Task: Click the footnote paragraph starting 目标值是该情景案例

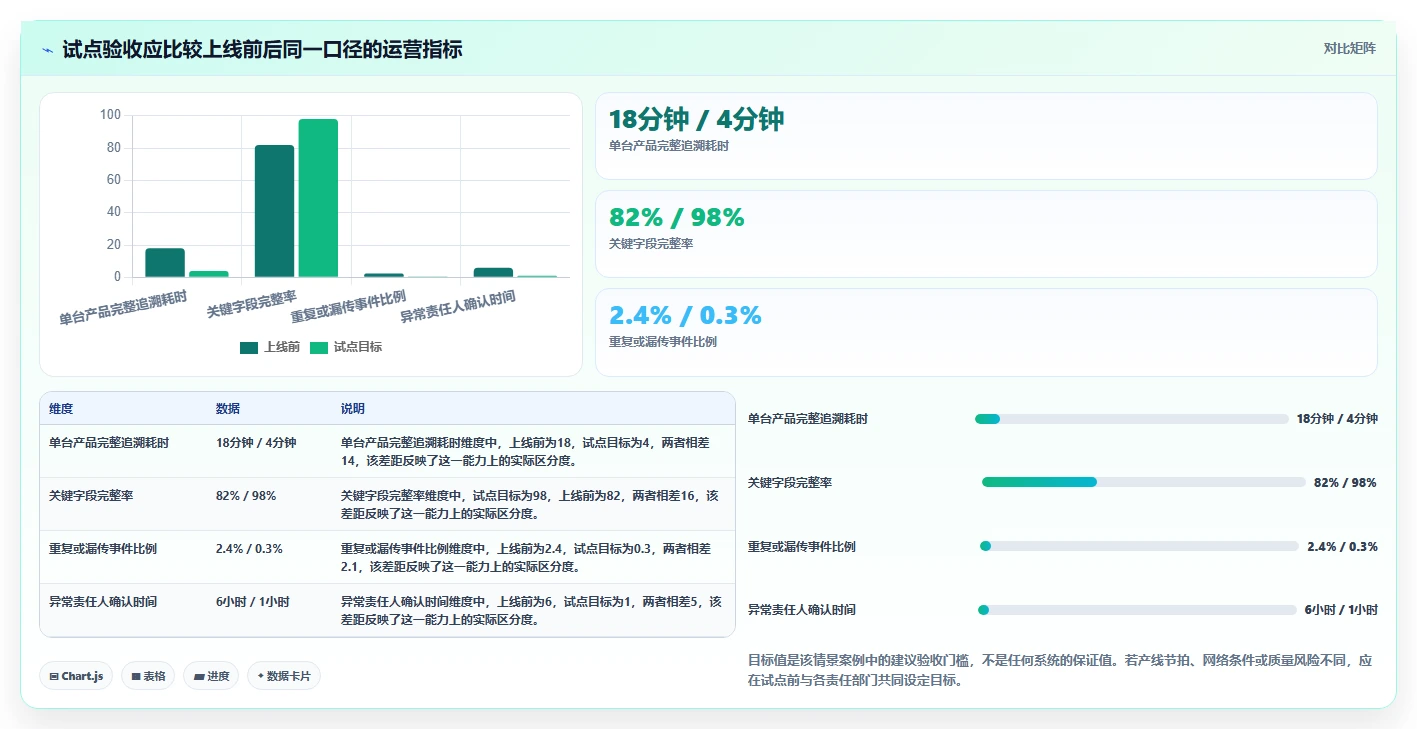Action: (x=1061, y=670)
